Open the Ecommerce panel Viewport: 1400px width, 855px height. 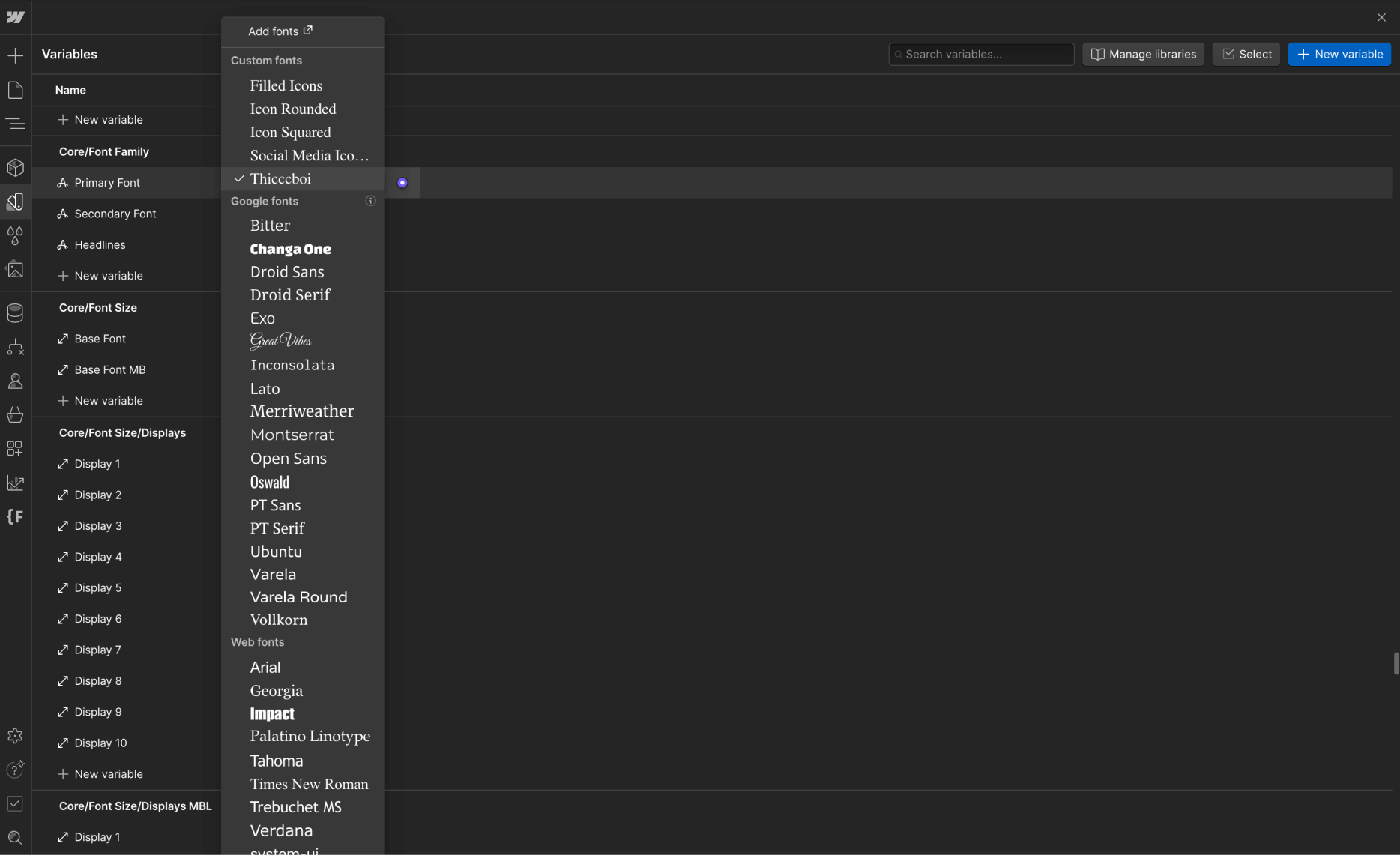click(15, 414)
